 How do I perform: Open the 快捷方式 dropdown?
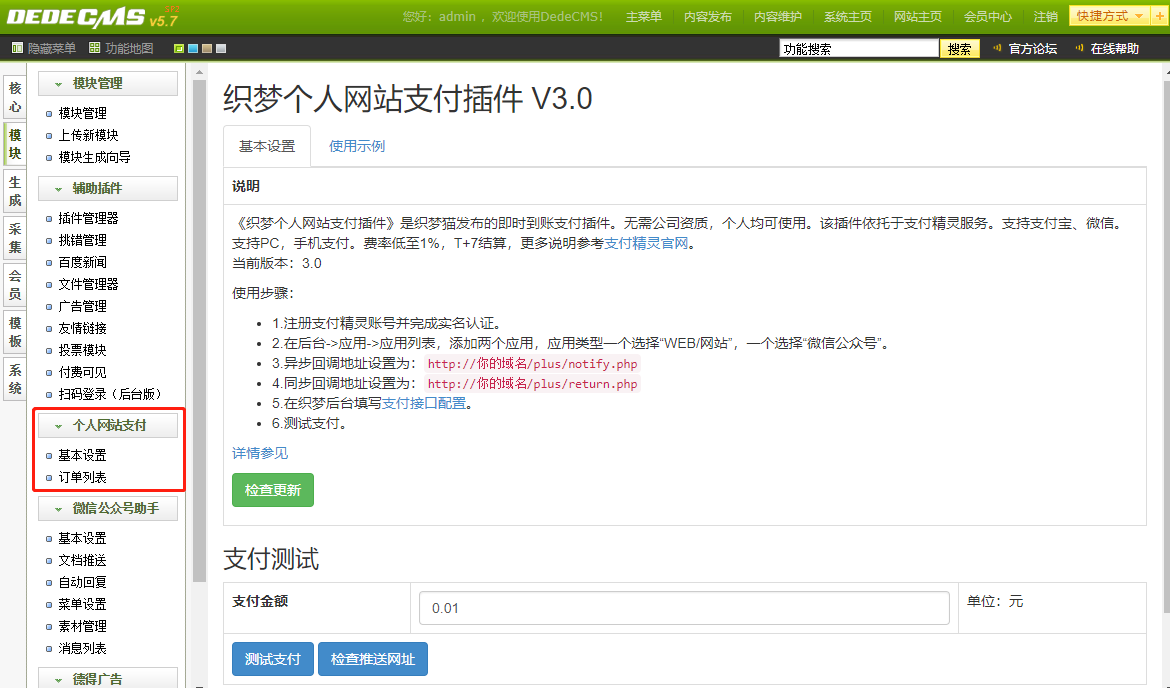coord(1110,16)
